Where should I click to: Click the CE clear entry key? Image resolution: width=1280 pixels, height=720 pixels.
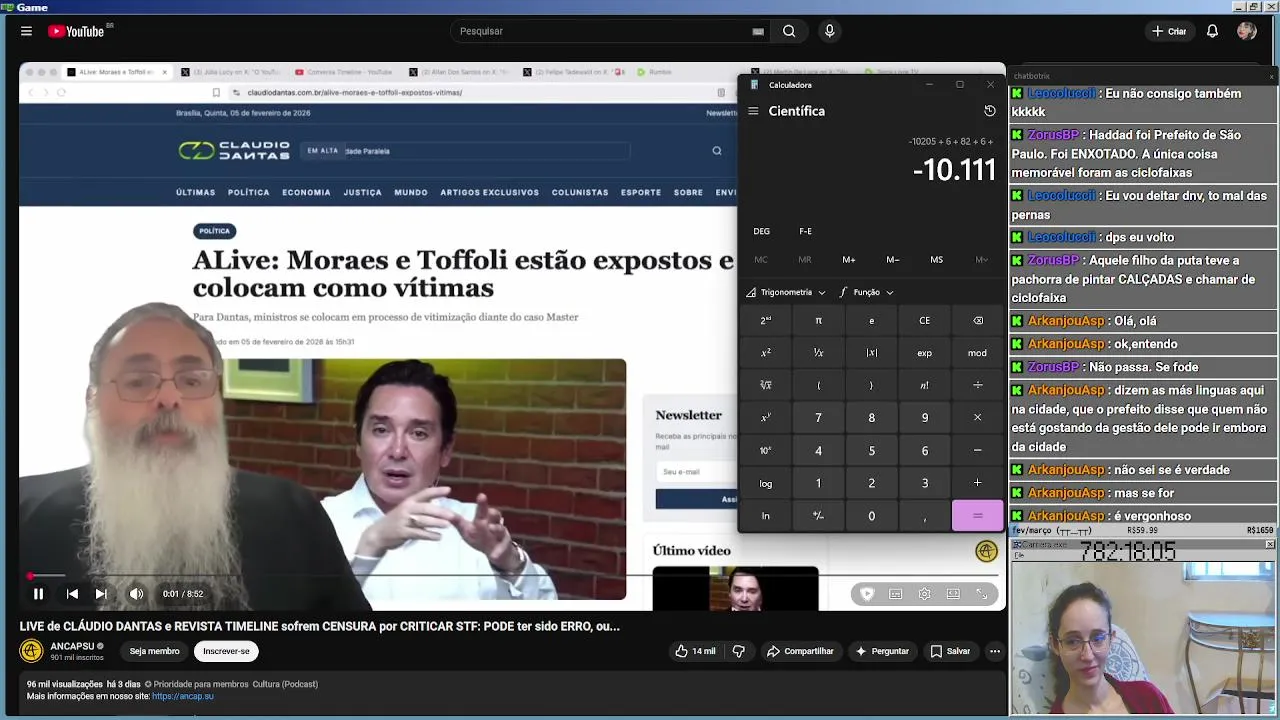click(x=924, y=321)
